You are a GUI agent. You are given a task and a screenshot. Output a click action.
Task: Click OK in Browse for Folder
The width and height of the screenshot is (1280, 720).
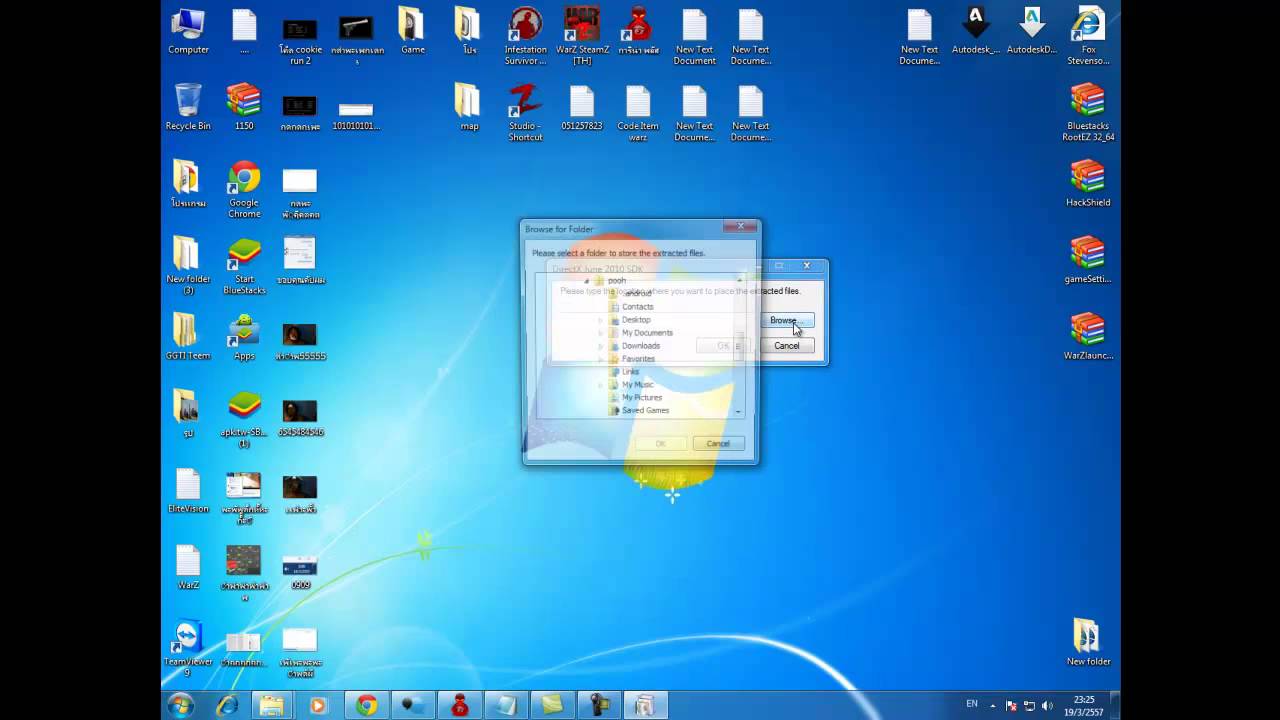pyautogui.click(x=660, y=444)
